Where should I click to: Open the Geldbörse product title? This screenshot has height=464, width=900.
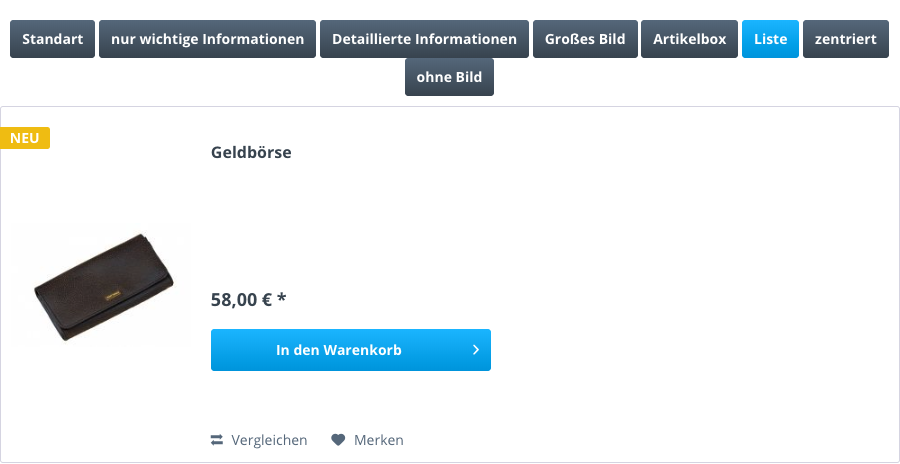tap(251, 153)
